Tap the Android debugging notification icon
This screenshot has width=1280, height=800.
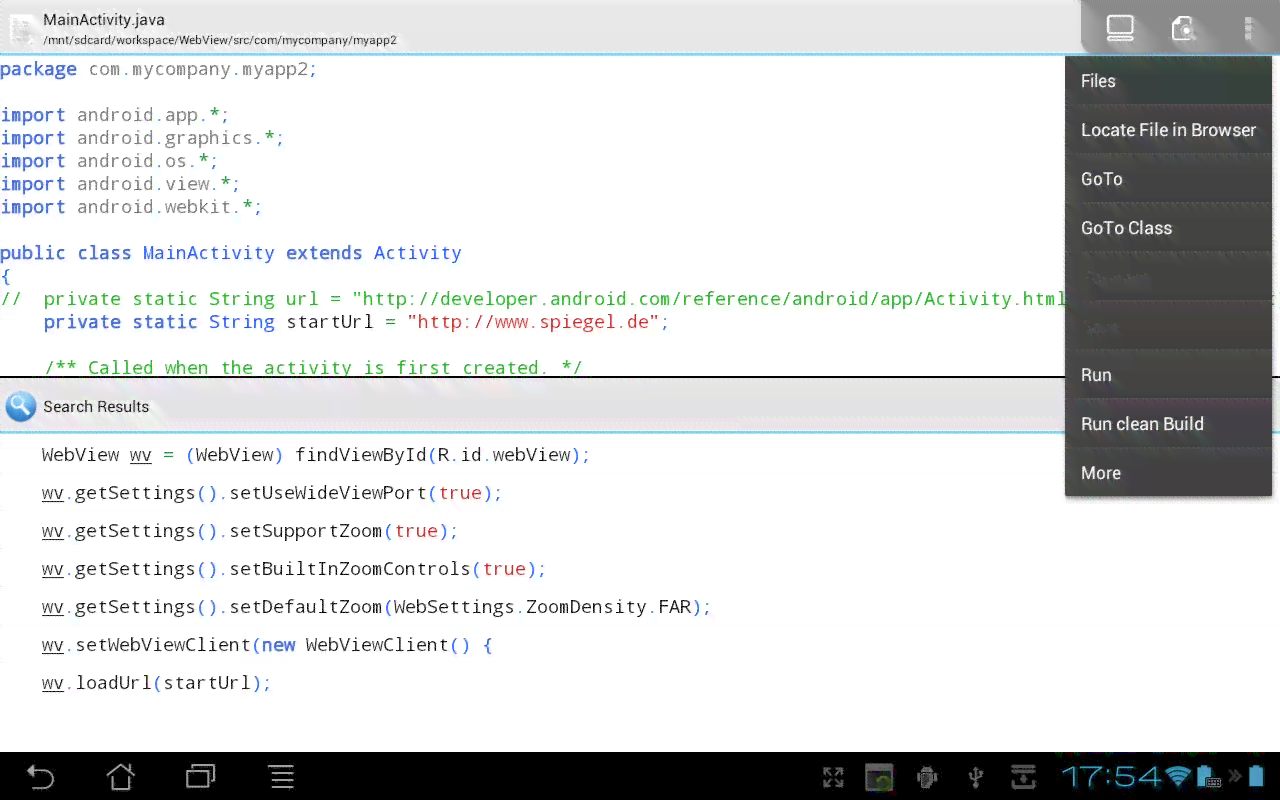point(927,778)
